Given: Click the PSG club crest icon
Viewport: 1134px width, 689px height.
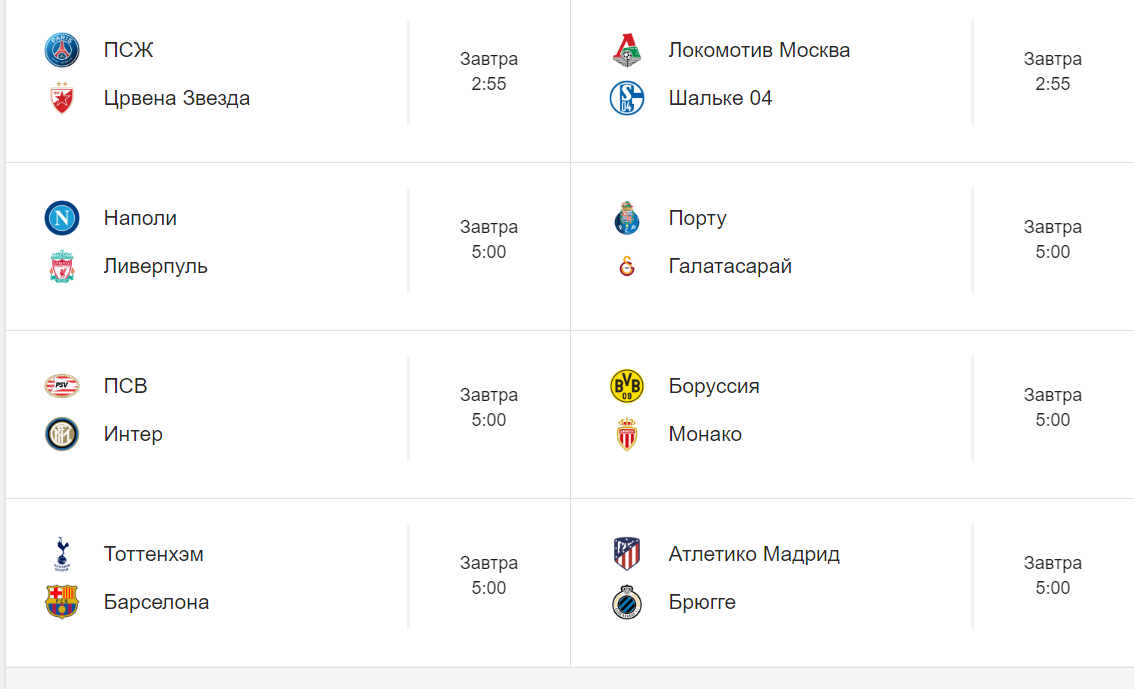Looking at the screenshot, I should click(62, 50).
